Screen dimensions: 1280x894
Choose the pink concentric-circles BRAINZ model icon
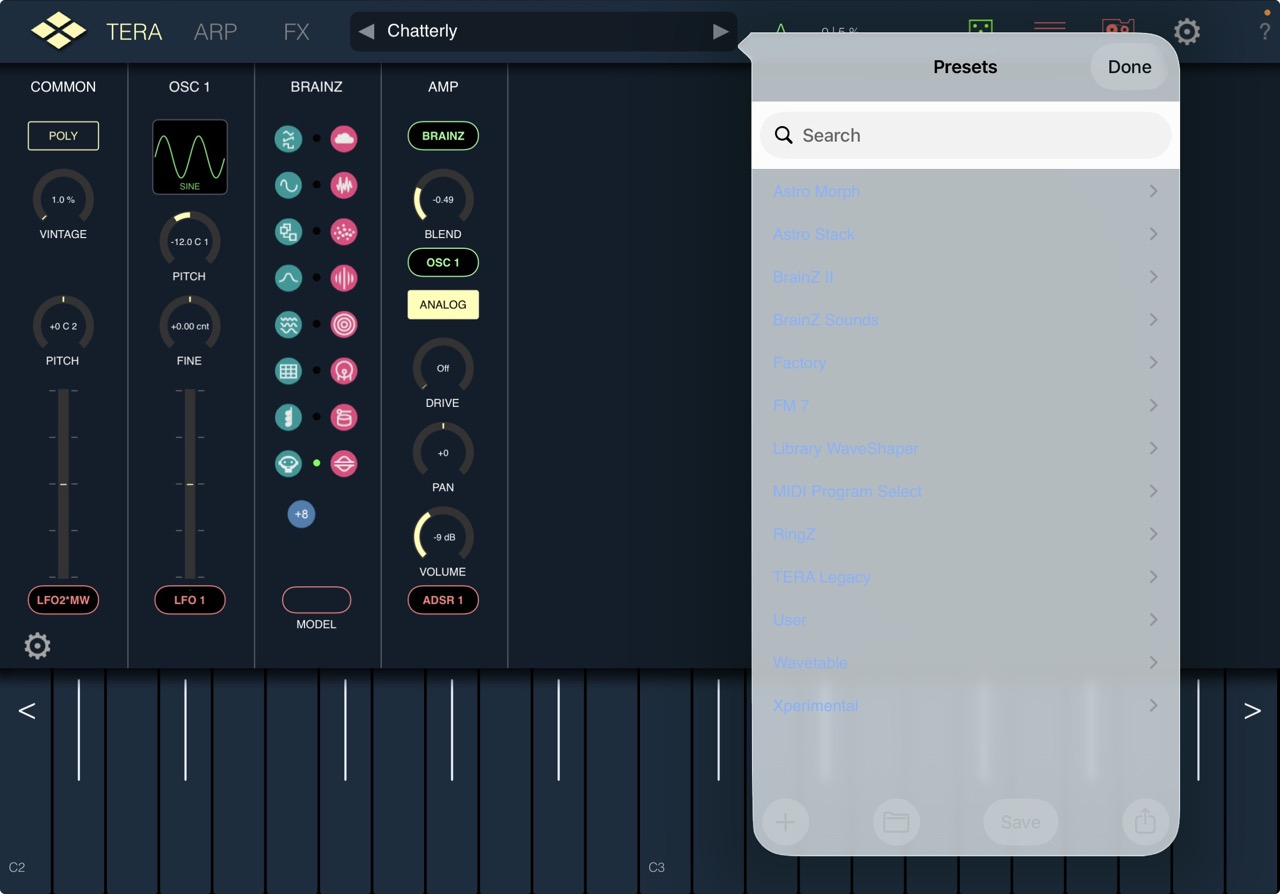point(344,324)
